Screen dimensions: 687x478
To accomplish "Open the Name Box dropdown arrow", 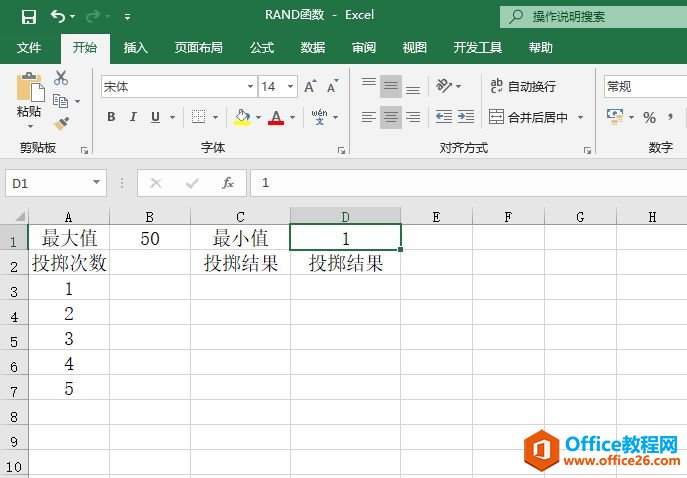I will pyautogui.click(x=97, y=183).
